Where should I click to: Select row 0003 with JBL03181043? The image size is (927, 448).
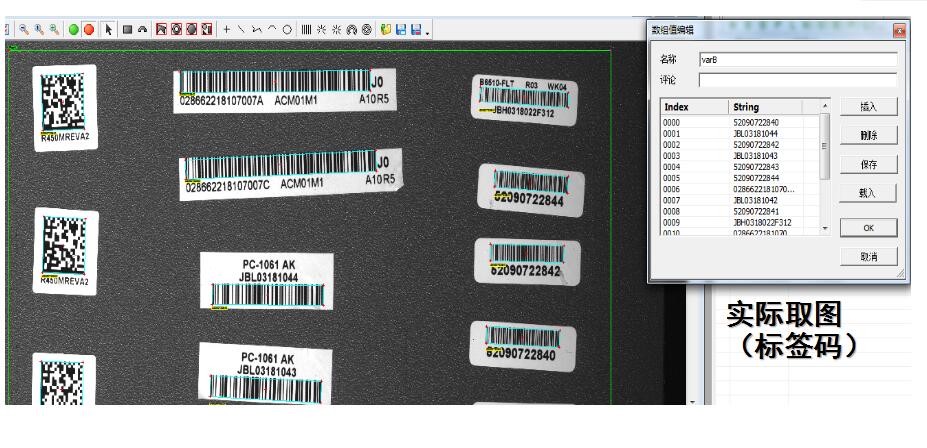pyautogui.click(x=741, y=156)
